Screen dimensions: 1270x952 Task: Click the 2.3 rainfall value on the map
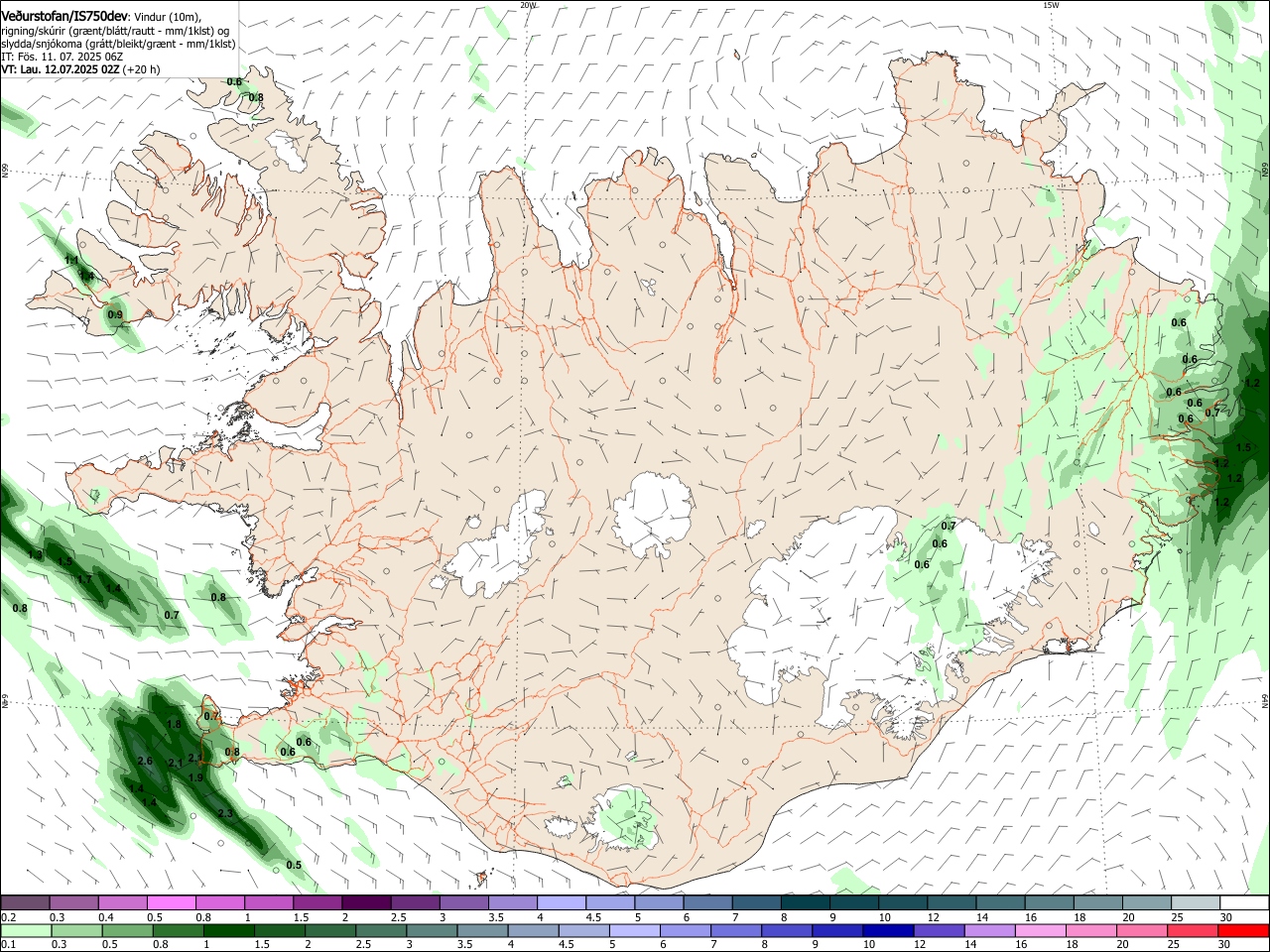[x=225, y=813]
